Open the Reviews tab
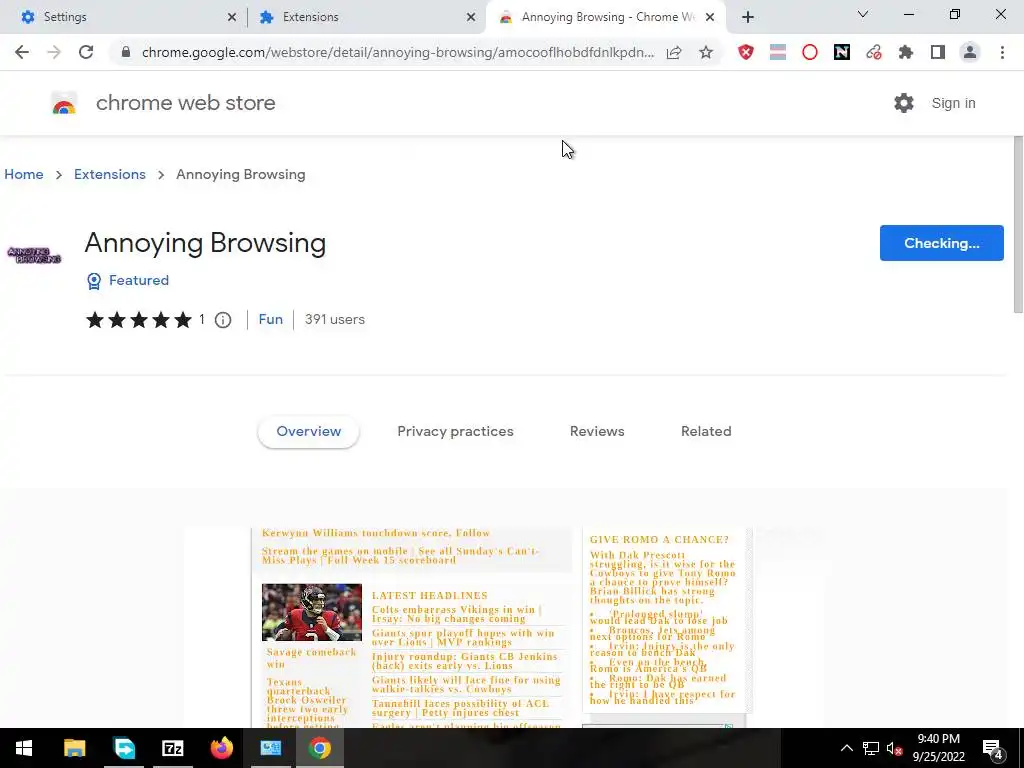 [597, 432]
